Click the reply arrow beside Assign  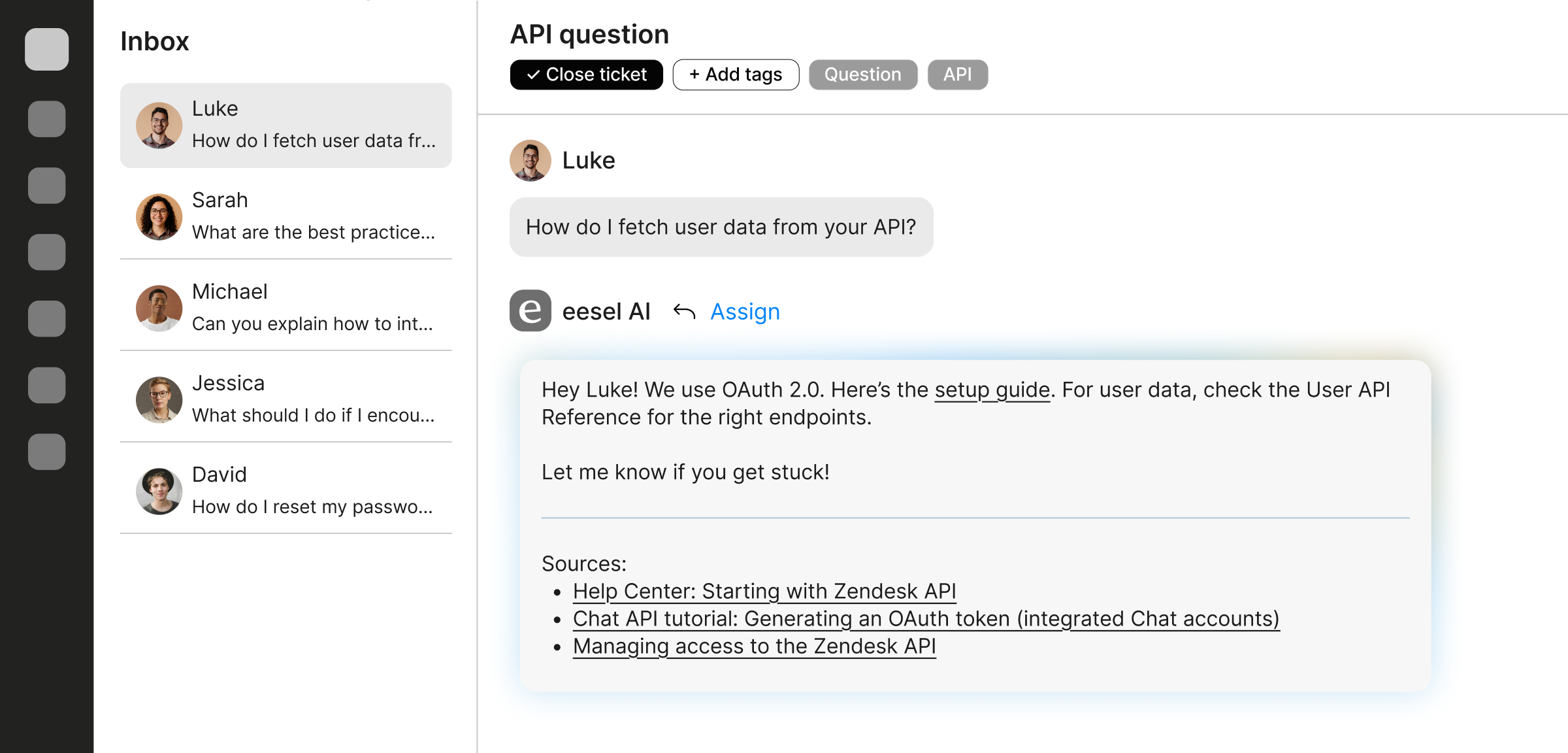click(x=684, y=312)
